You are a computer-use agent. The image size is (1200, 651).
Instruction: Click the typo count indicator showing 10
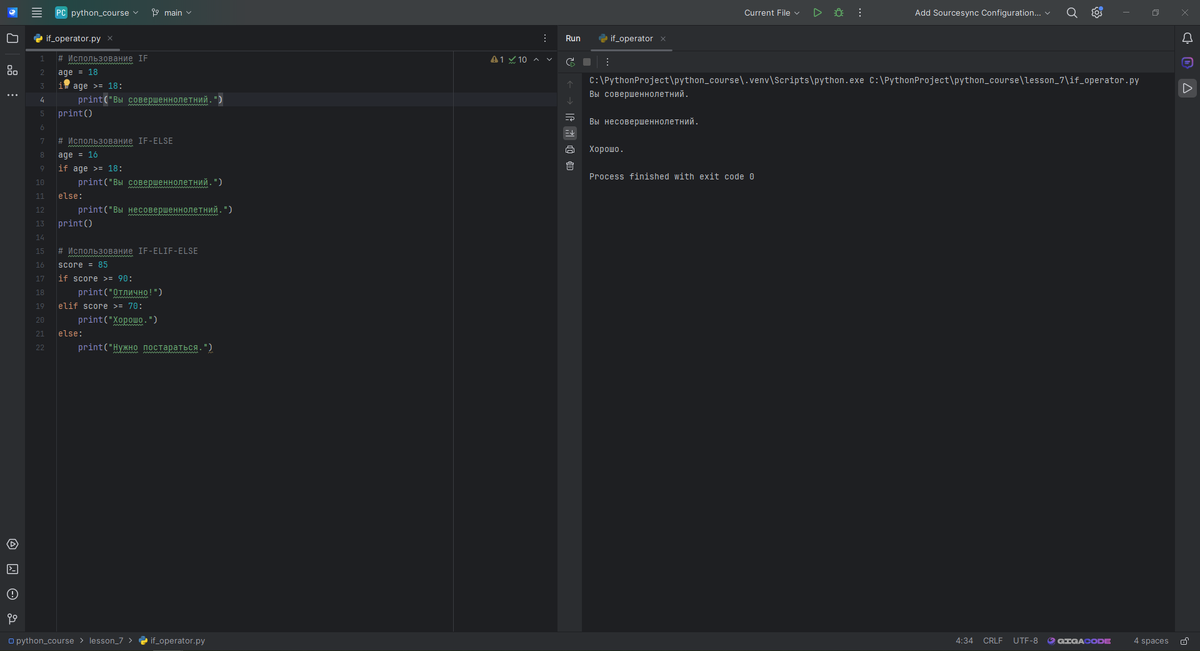[x=518, y=60]
